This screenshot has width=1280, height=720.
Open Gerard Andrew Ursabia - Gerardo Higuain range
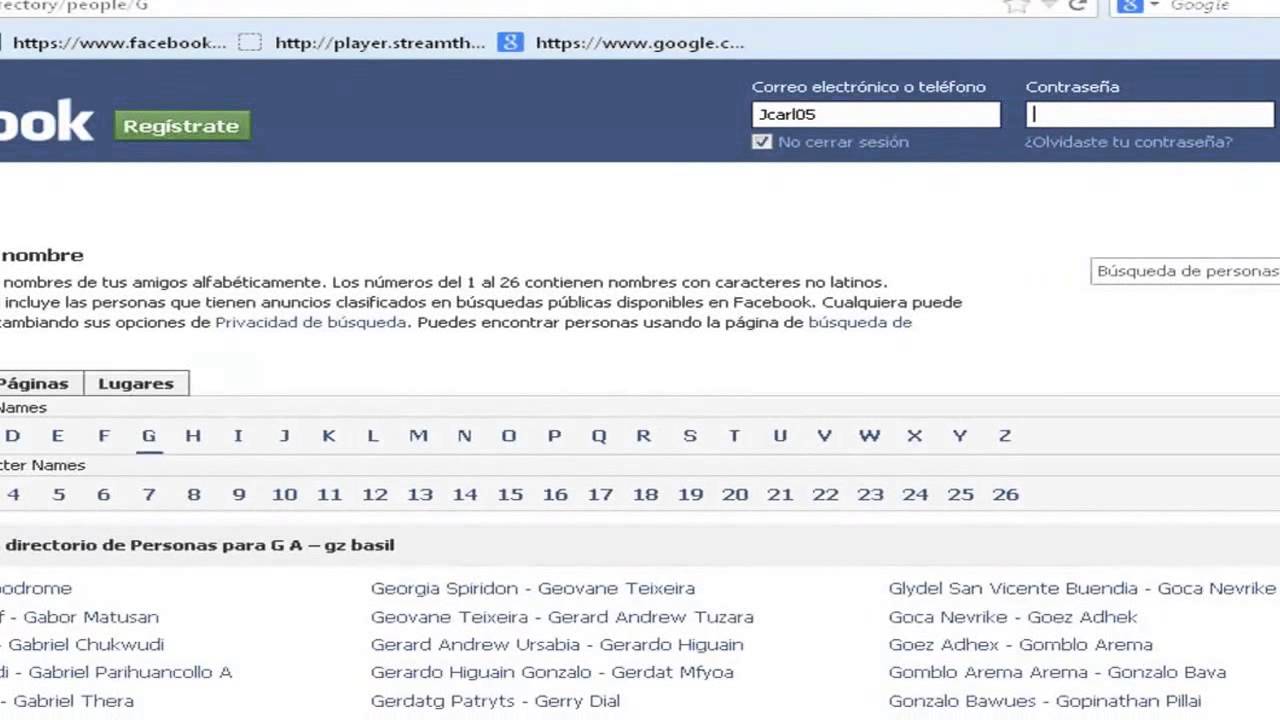pyautogui.click(x=557, y=645)
